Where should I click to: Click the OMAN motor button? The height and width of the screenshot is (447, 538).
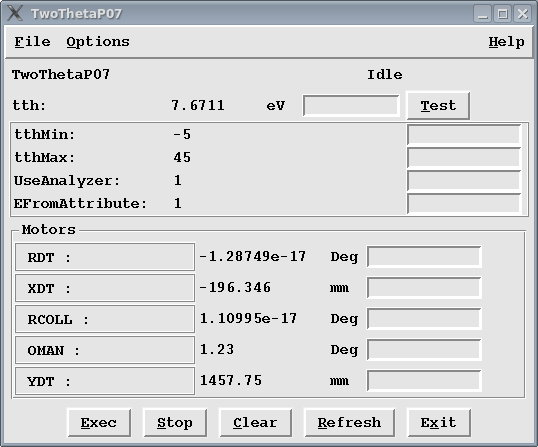coord(105,350)
